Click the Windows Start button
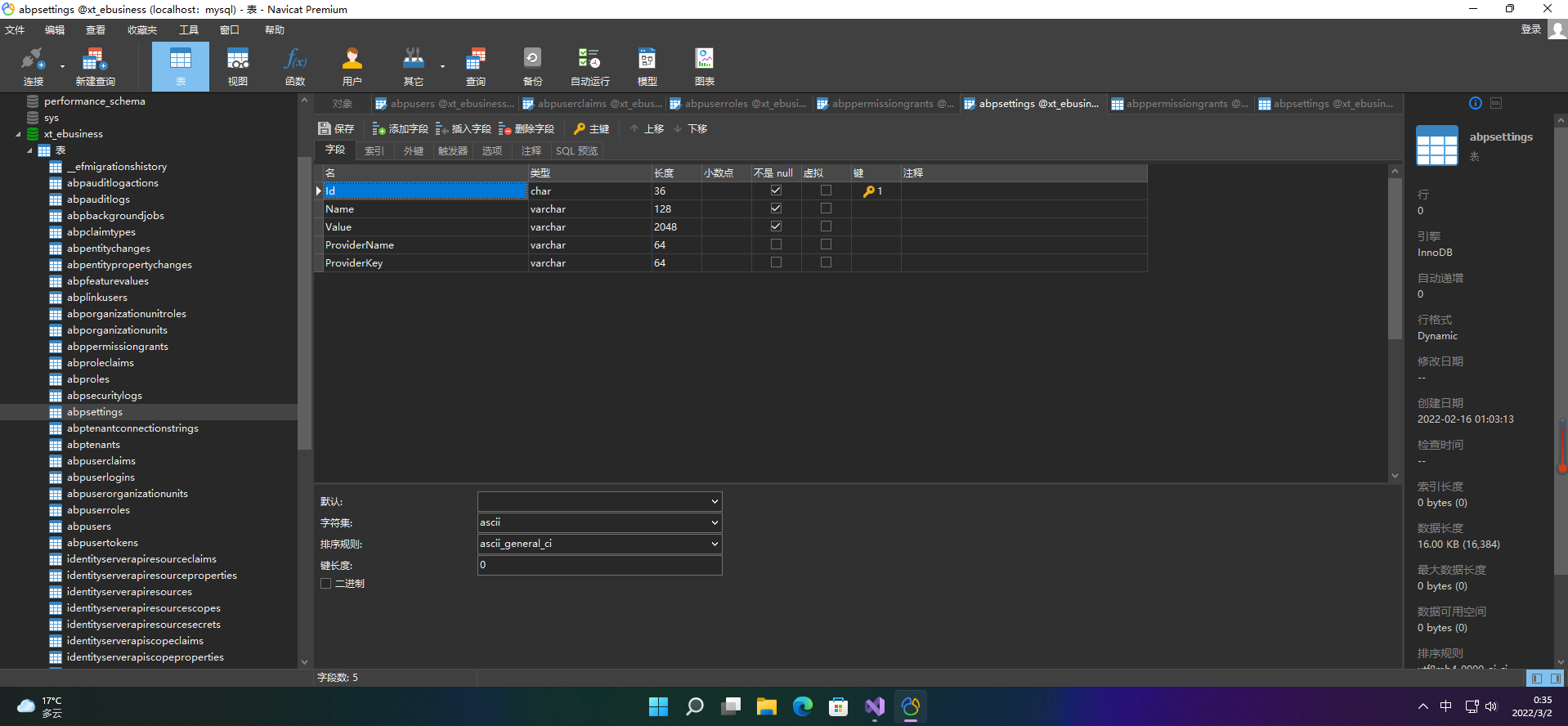The image size is (1568, 726). 658,706
